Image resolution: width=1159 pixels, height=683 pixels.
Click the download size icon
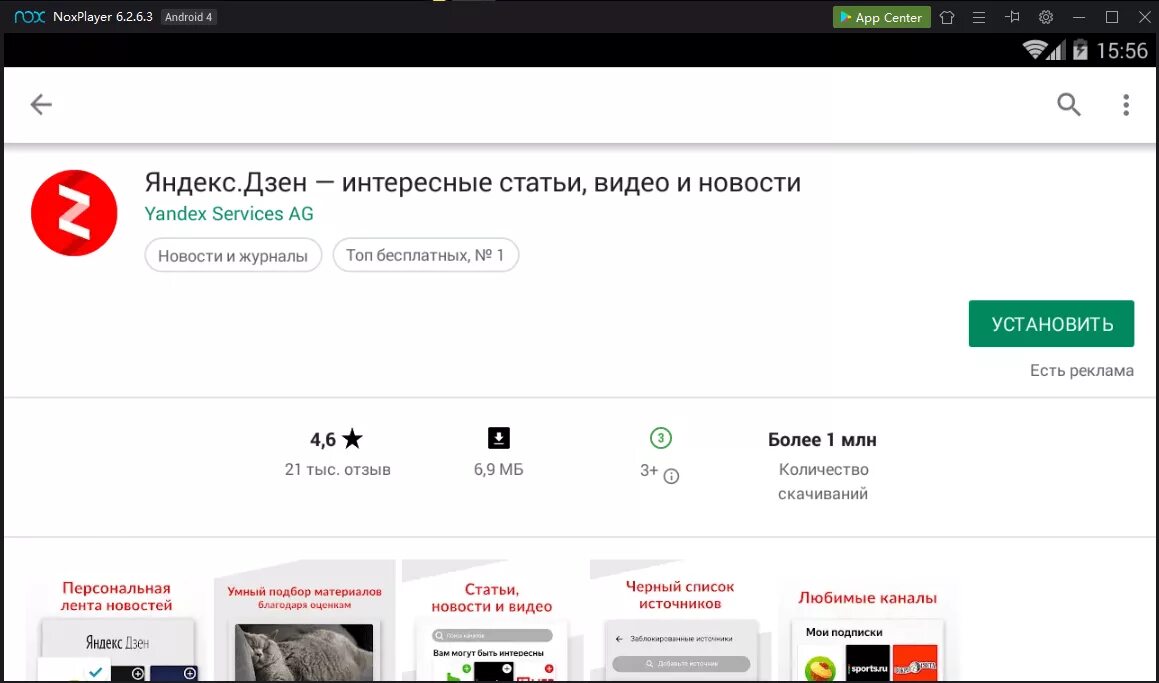(499, 438)
